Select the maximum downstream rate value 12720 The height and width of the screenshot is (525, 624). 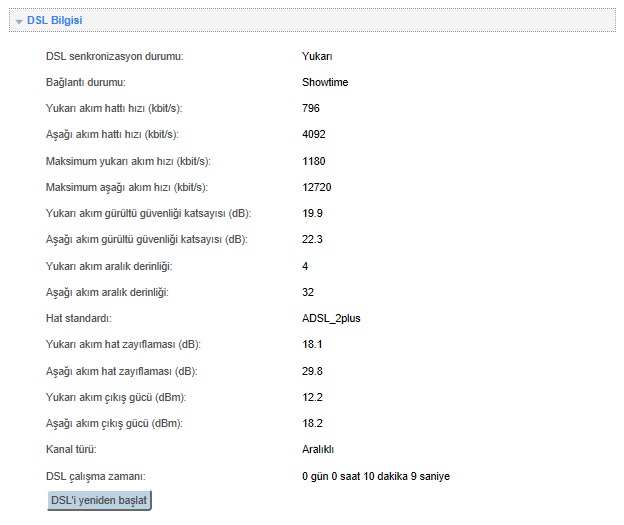click(x=317, y=187)
